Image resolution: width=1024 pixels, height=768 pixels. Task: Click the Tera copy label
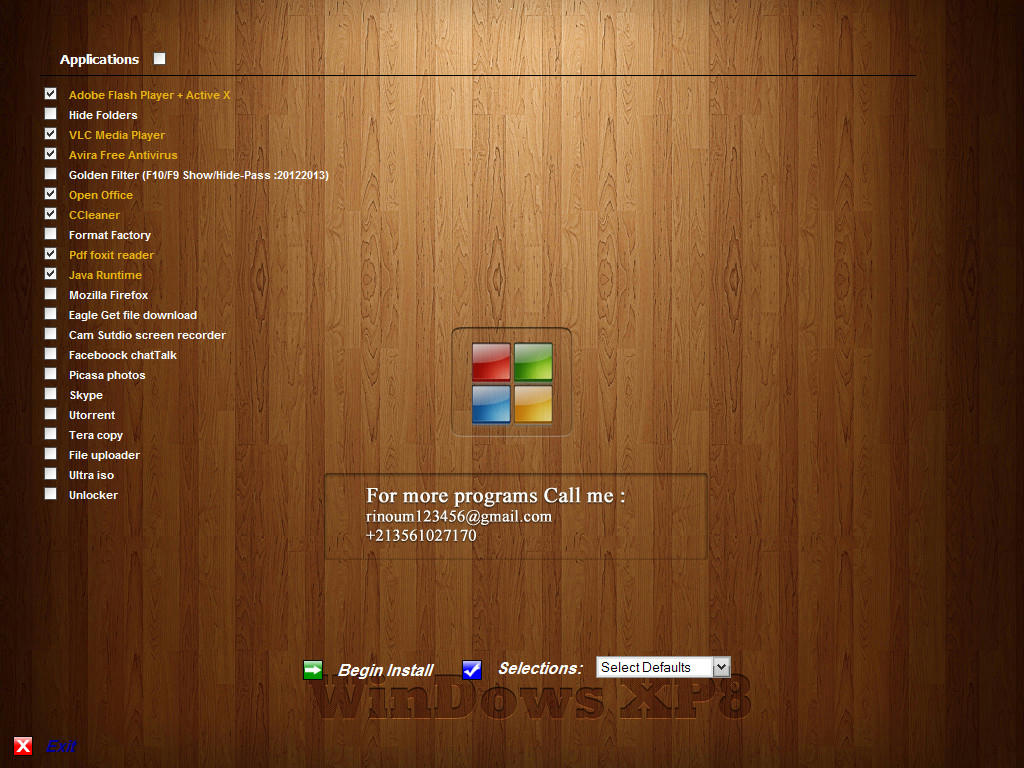click(96, 436)
